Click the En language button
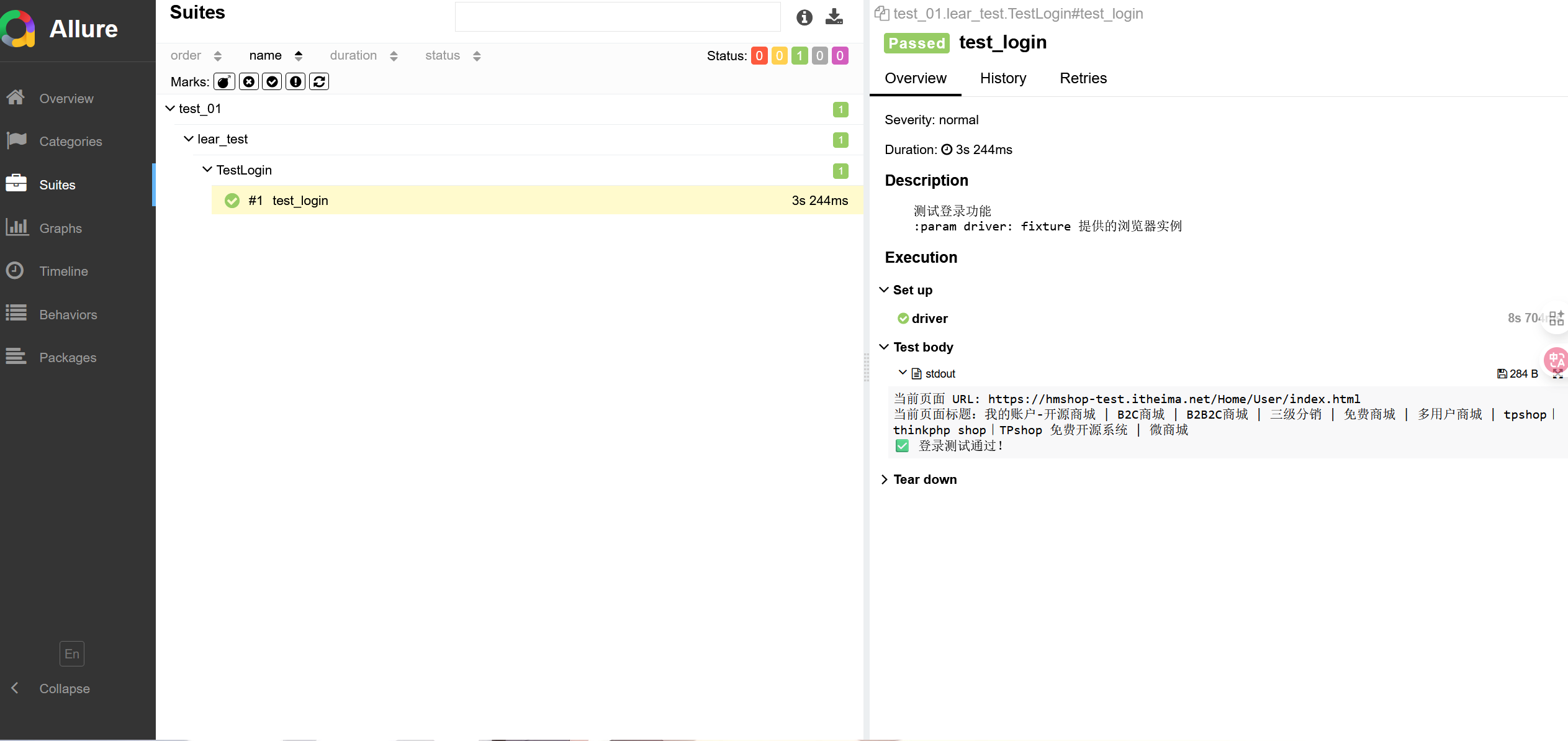 [71, 653]
